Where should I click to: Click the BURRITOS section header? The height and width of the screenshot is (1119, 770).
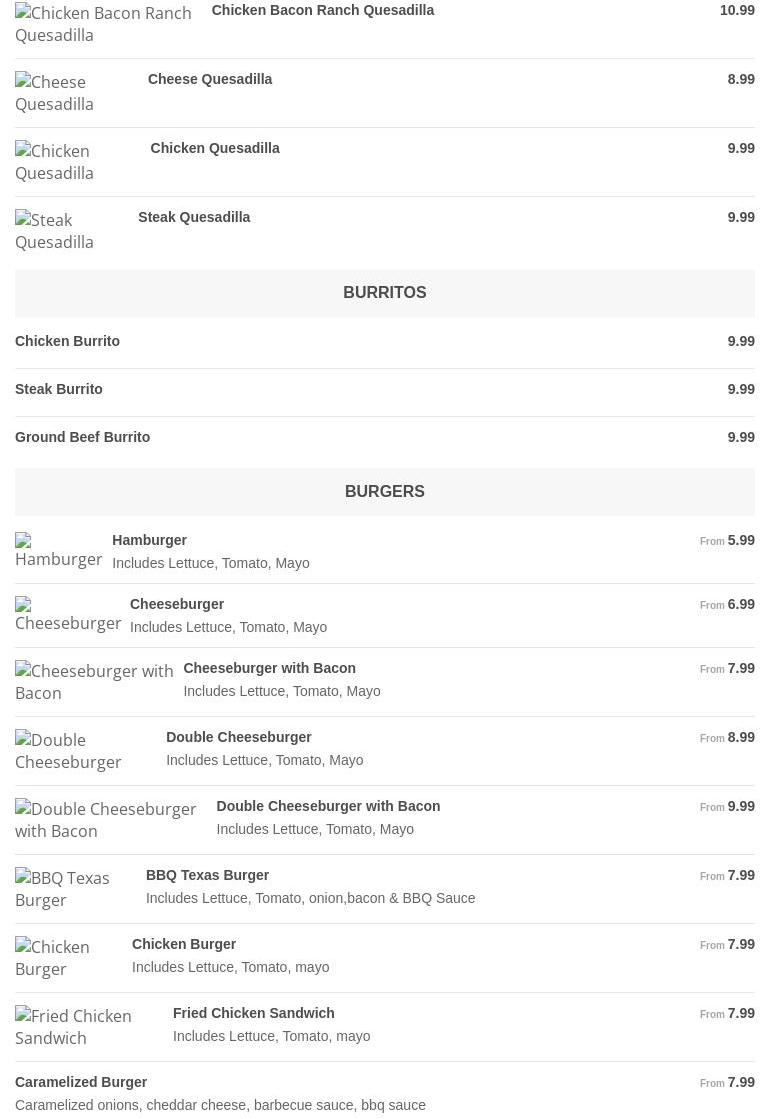(x=384, y=293)
